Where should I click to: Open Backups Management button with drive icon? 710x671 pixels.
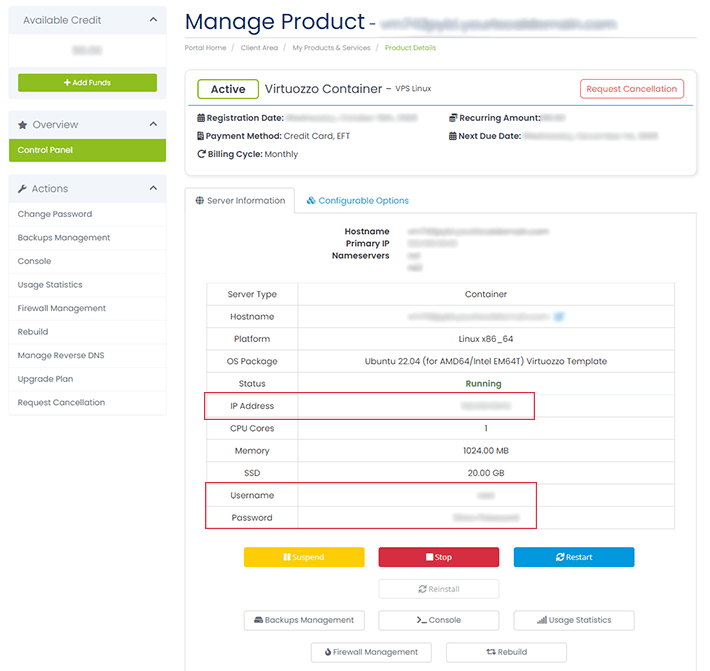click(x=304, y=620)
